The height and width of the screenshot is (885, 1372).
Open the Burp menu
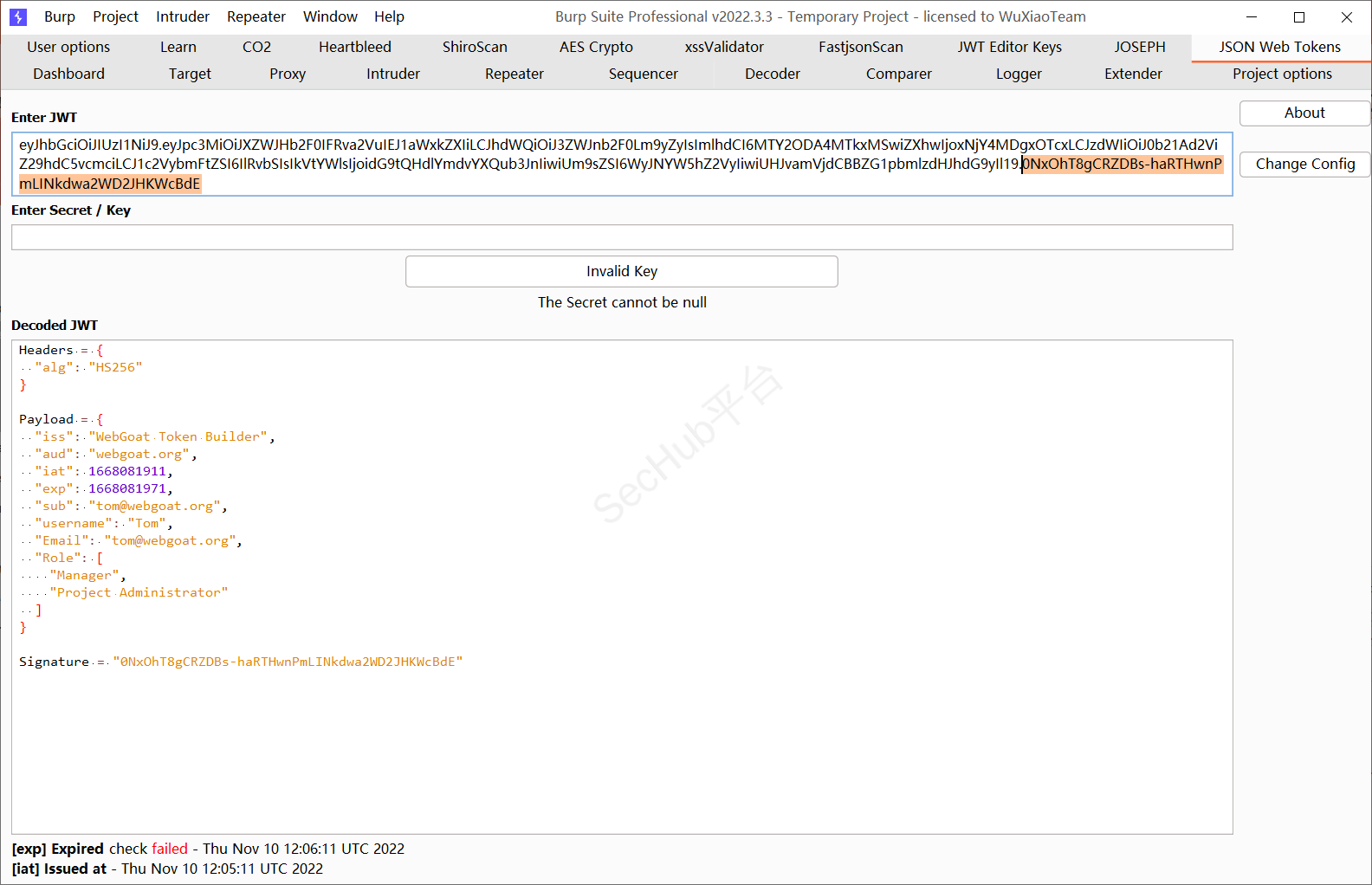(x=60, y=16)
